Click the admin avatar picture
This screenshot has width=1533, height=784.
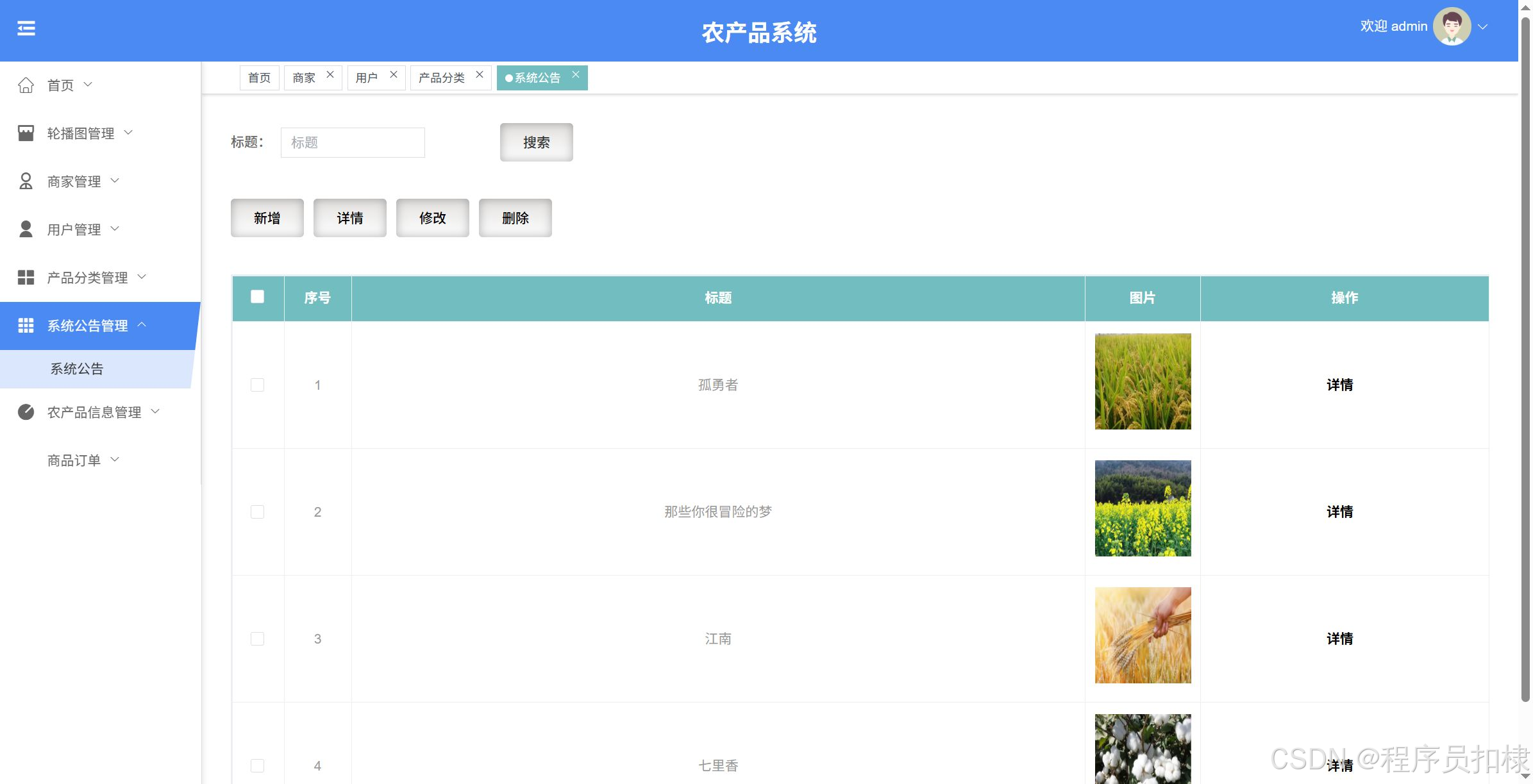(1452, 26)
